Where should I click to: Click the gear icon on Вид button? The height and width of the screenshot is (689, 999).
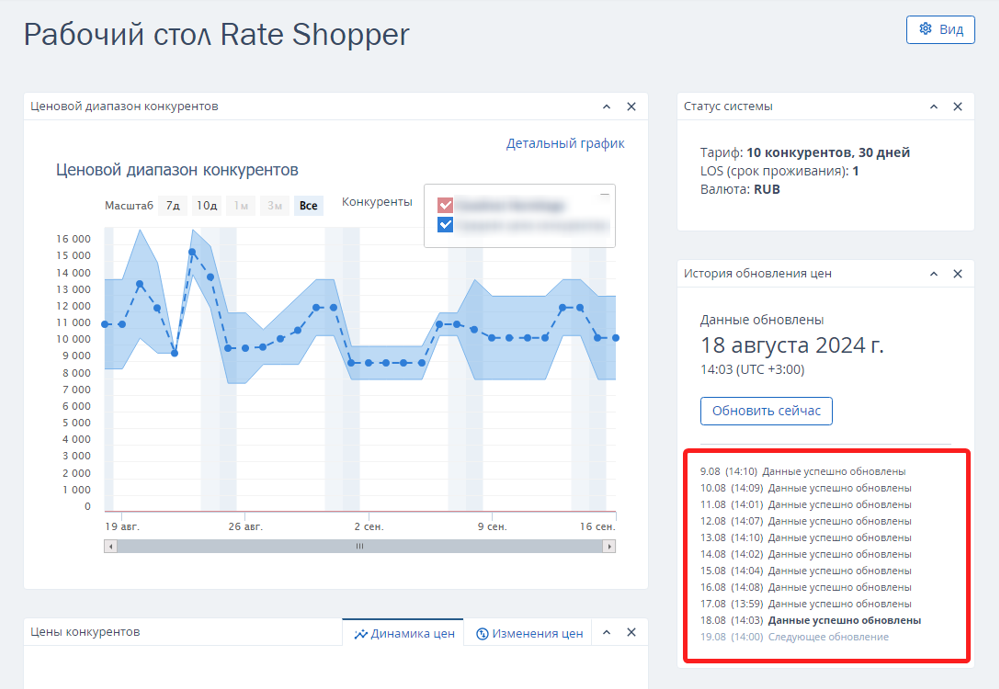[926, 29]
